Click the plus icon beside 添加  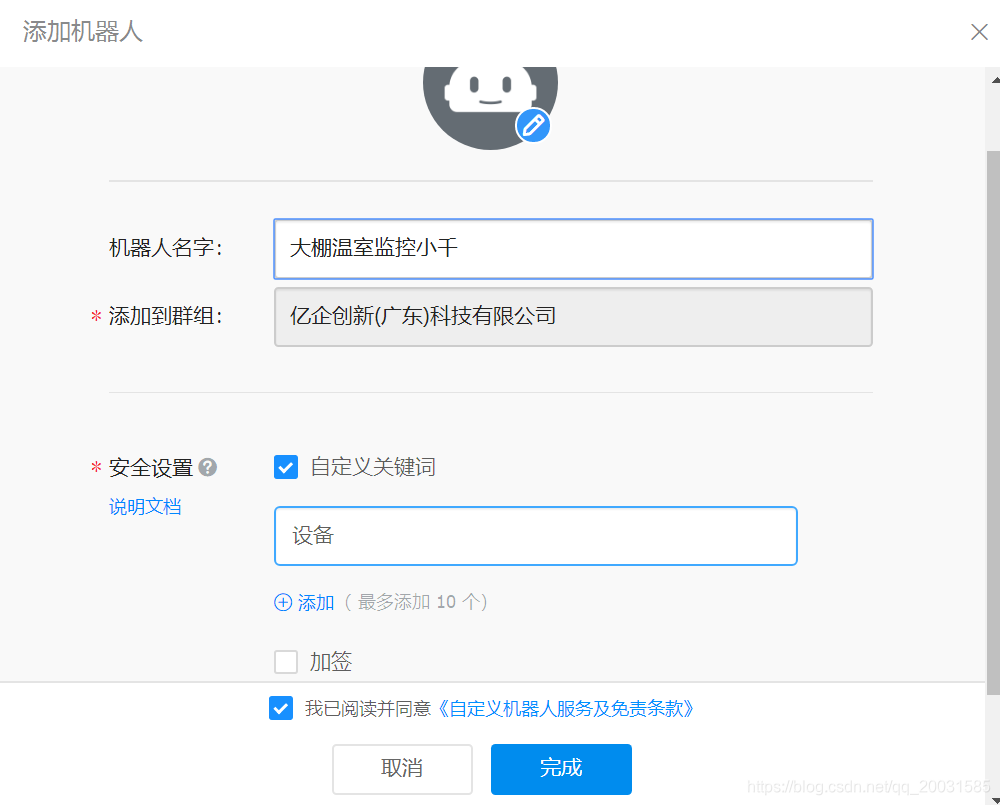coord(283,602)
